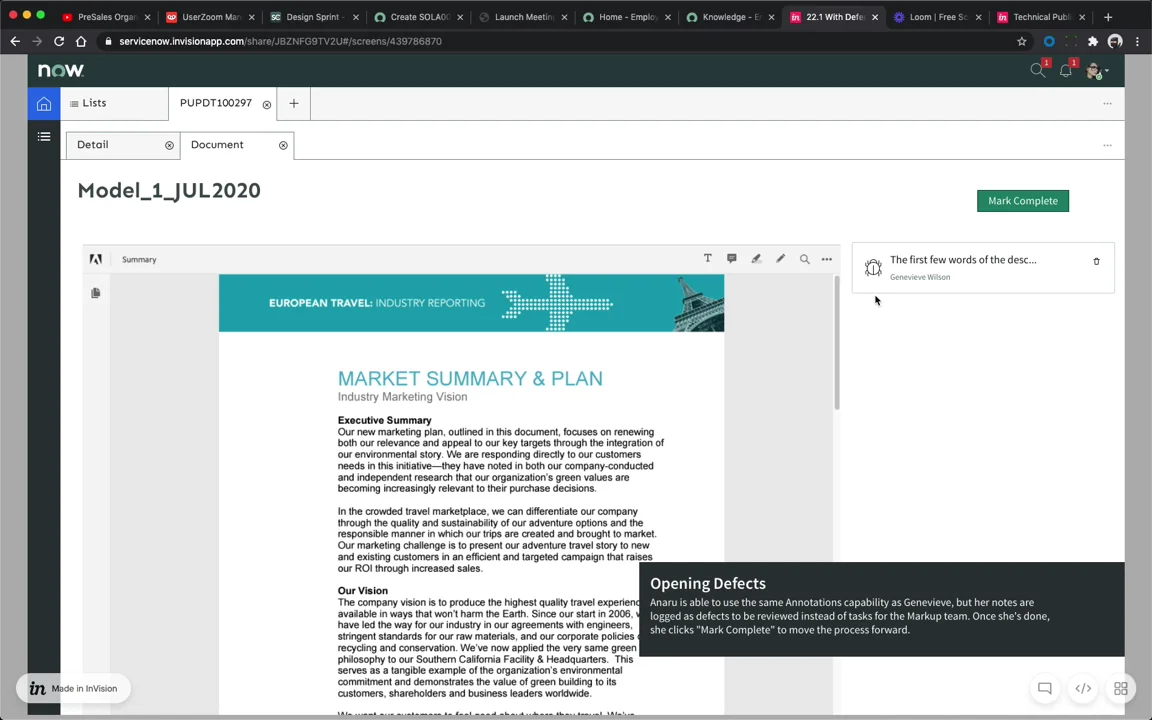1152x720 pixels.
Task: Switch to Design Sprint browser tab
Action: 314,17
